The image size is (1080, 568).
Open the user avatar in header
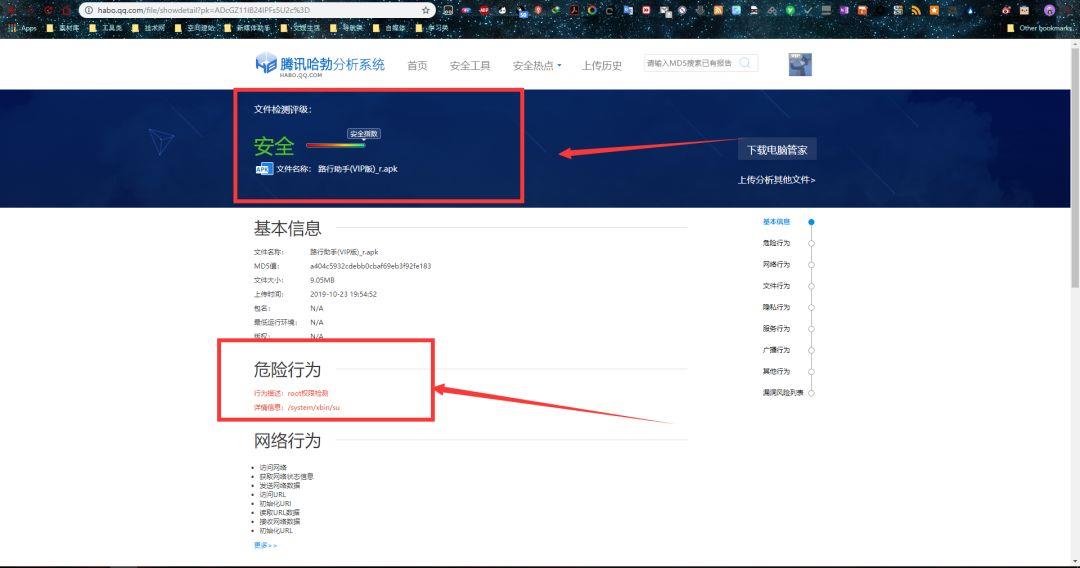[800, 64]
